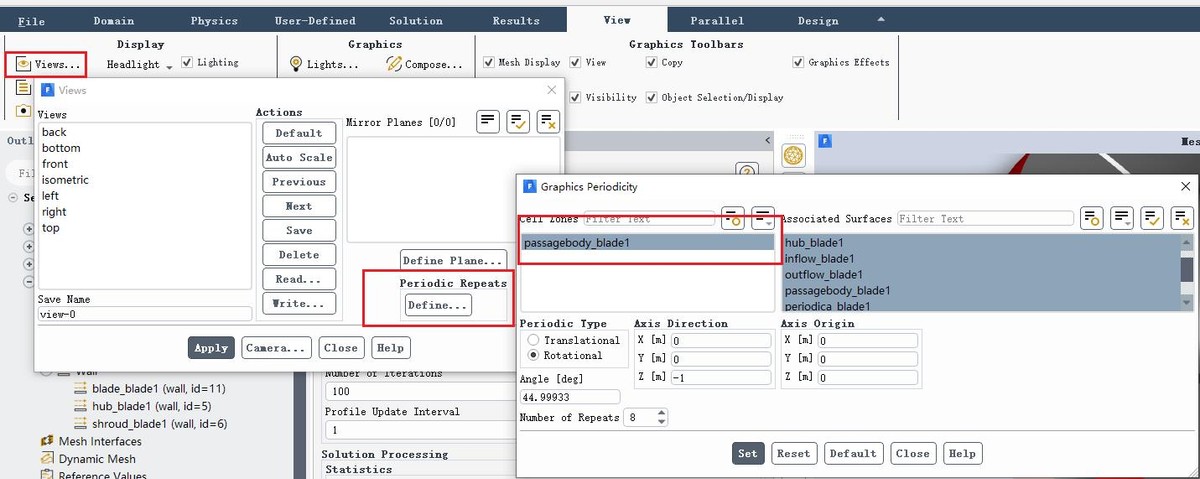The height and width of the screenshot is (479, 1200).
Task: Click the Write button in Views dialog
Action: (x=299, y=303)
